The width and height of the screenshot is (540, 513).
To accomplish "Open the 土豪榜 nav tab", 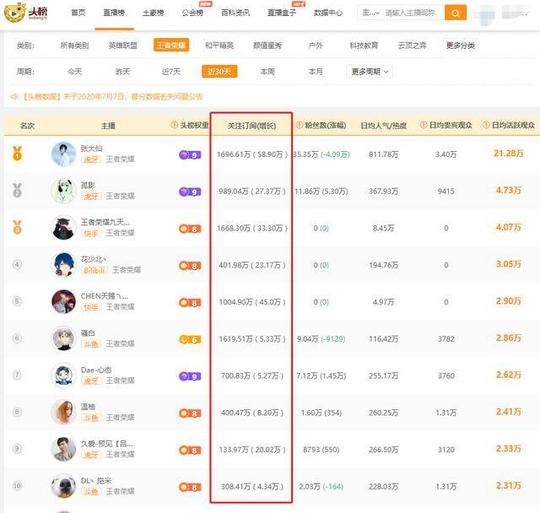I will coord(153,13).
